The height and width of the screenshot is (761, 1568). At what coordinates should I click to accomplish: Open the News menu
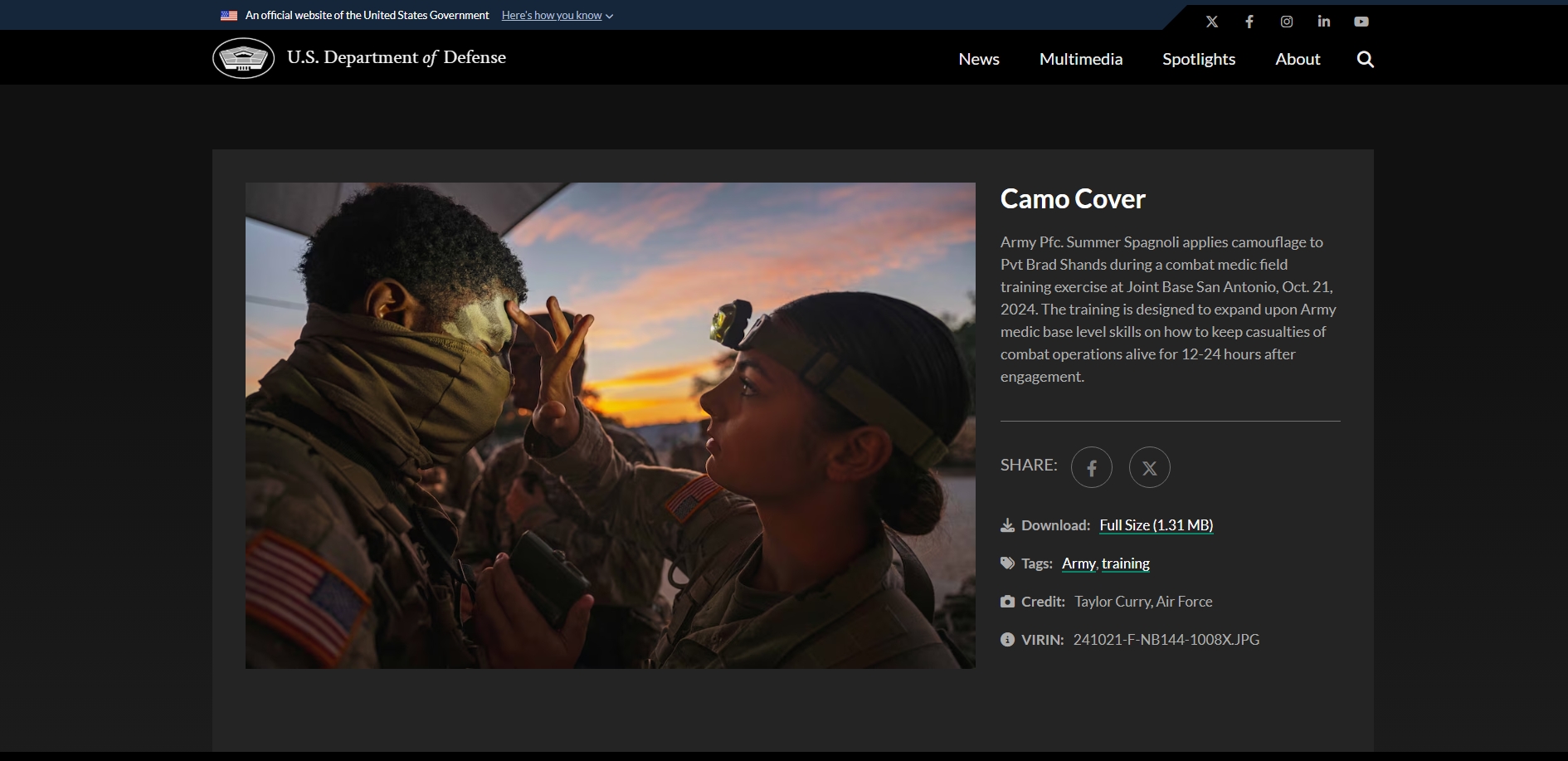click(x=979, y=59)
